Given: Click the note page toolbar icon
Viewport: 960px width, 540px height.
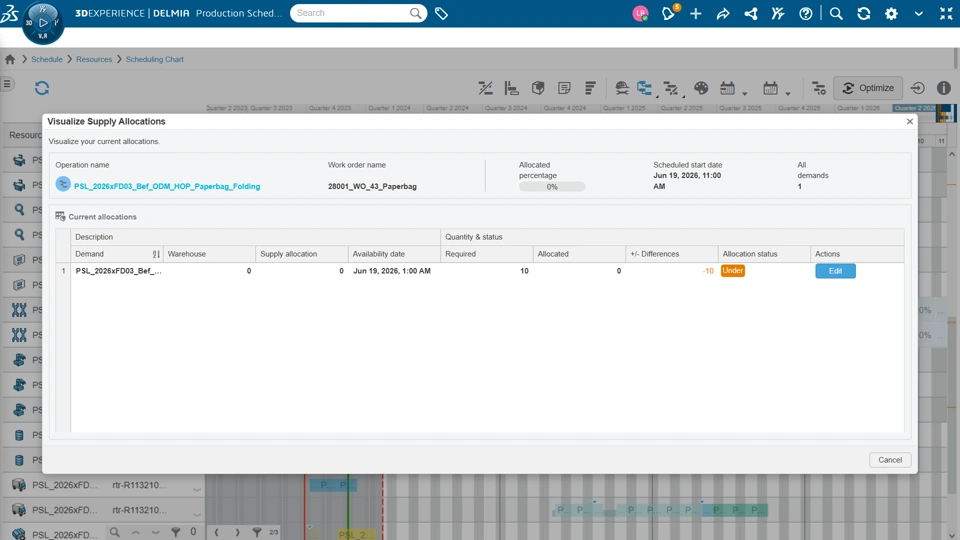Looking at the screenshot, I should pos(564,88).
